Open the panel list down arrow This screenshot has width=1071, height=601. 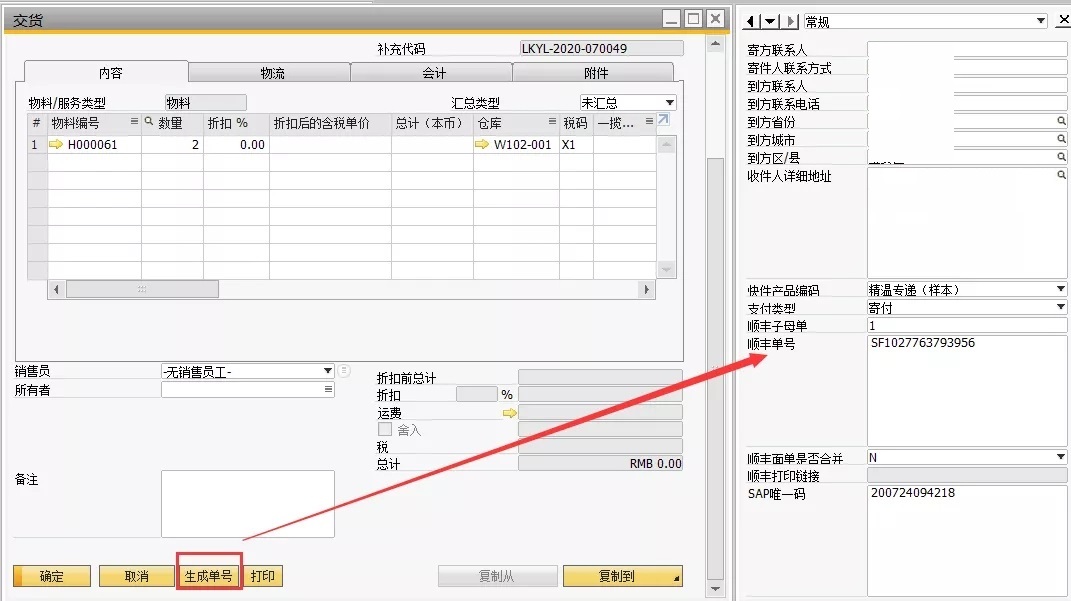770,21
